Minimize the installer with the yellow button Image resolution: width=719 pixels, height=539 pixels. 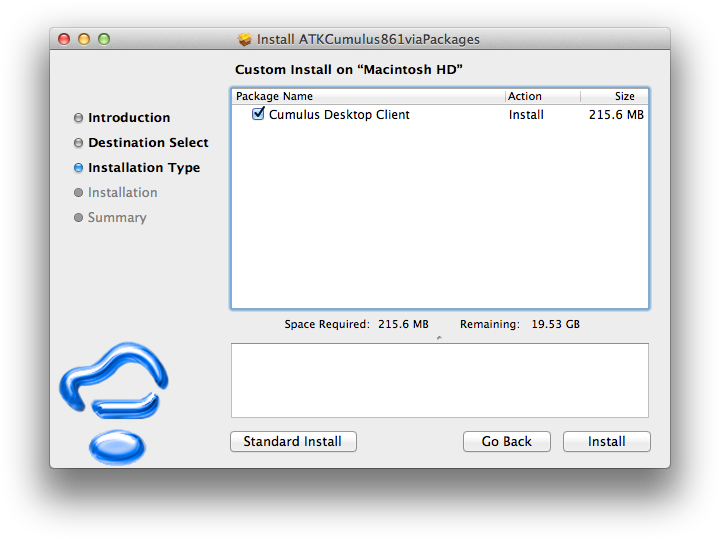tap(84, 39)
